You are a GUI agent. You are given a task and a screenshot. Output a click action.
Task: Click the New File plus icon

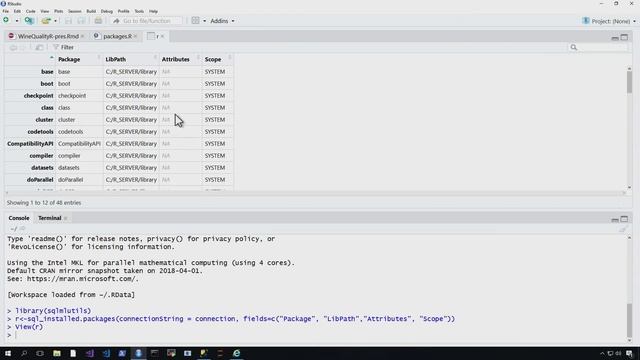[6, 20]
